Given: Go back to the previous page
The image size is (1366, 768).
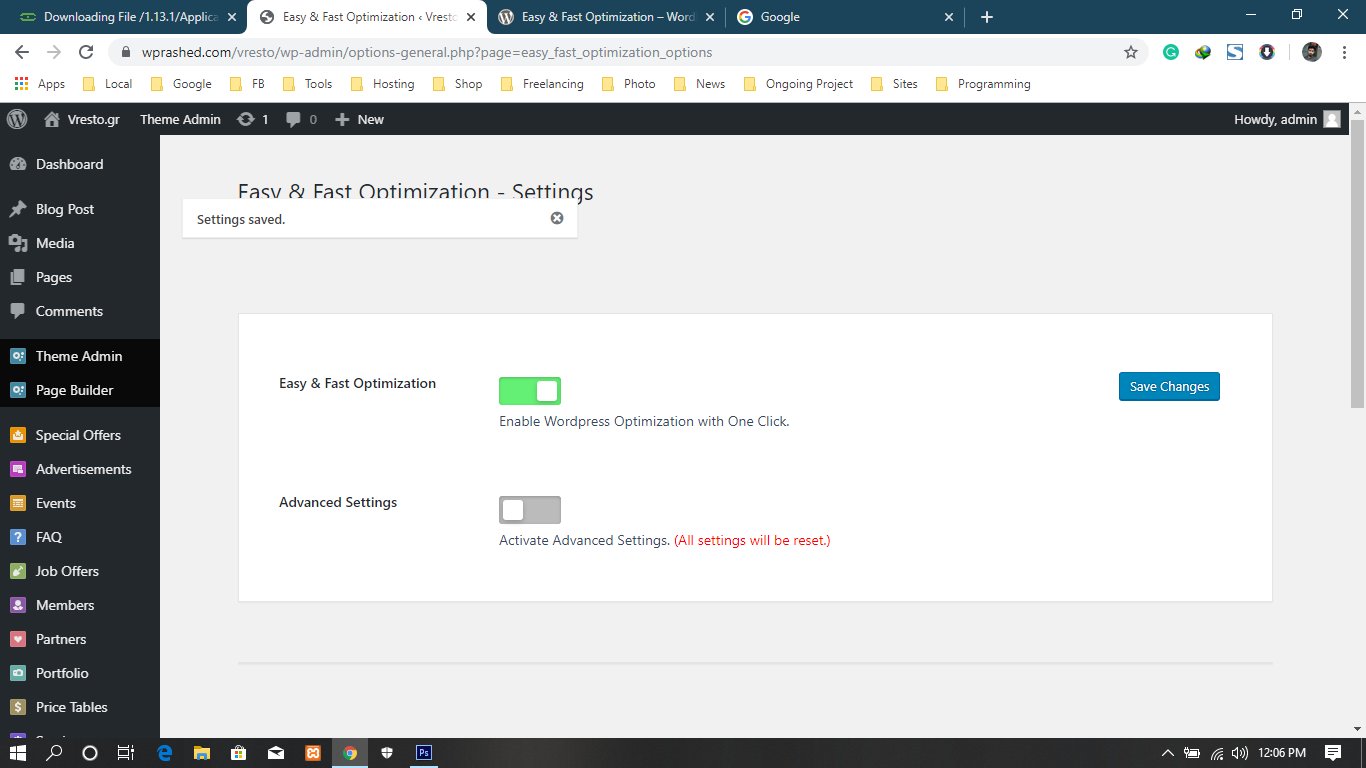Looking at the screenshot, I should pos(22,52).
